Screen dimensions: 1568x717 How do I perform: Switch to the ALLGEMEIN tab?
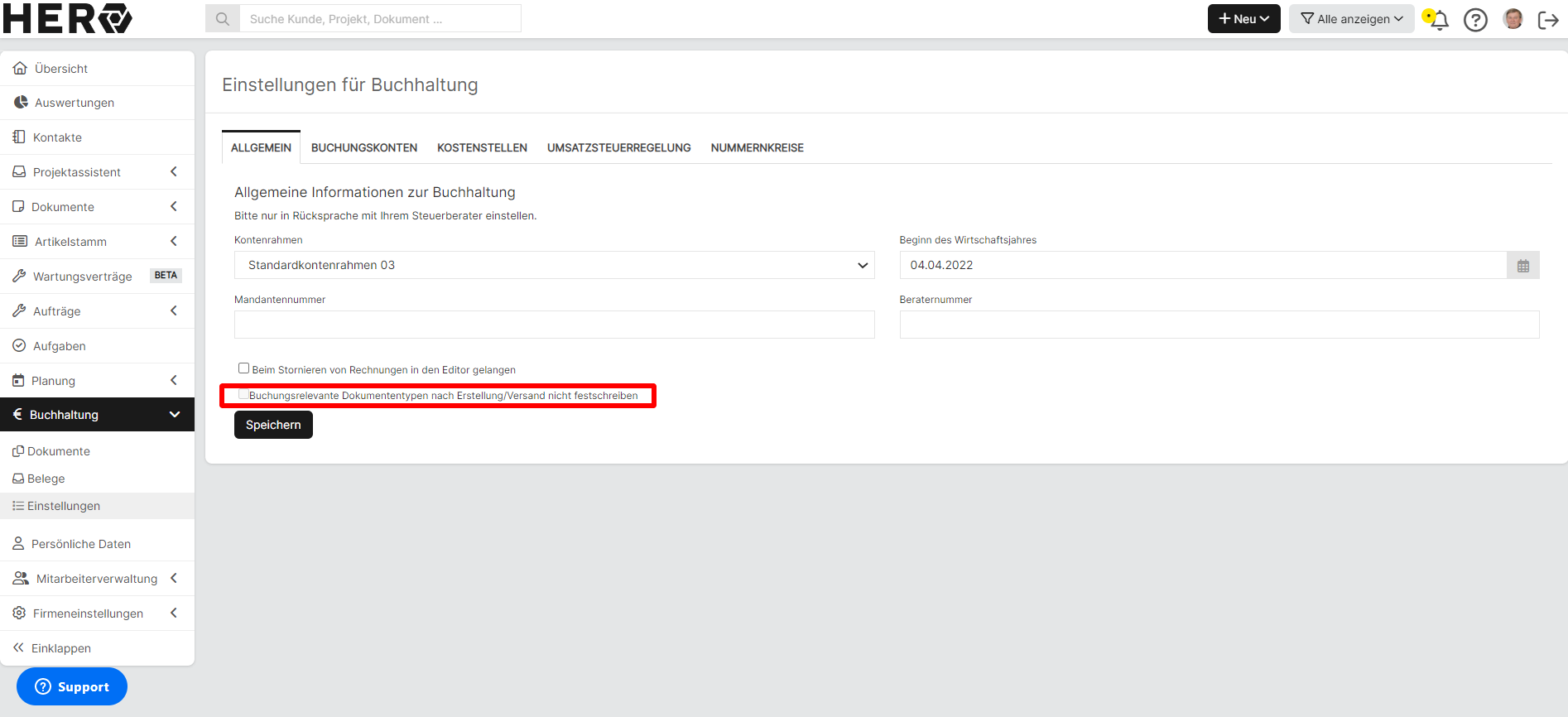261,147
